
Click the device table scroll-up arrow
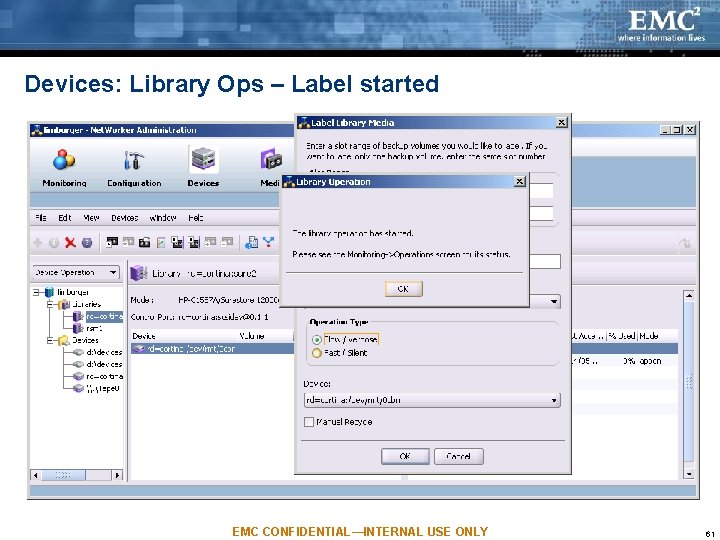[689, 295]
